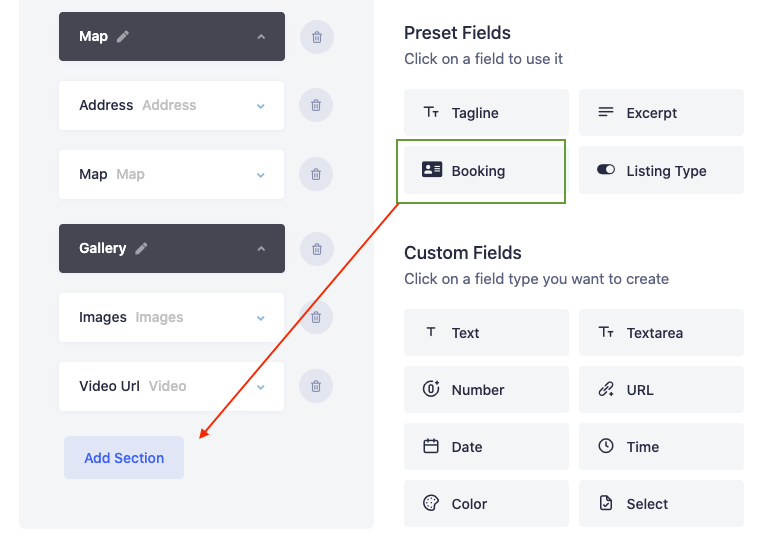
Task: Add the Tagline preset field
Action: [486, 113]
